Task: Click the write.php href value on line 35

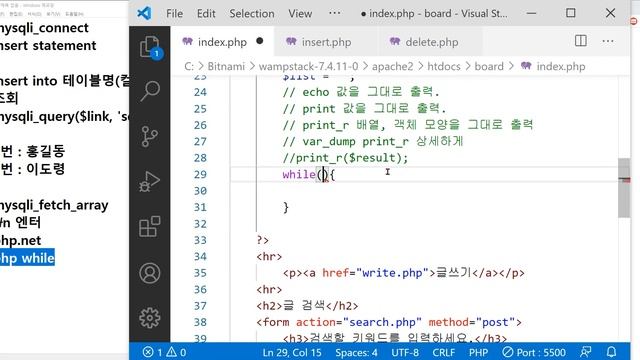Action: pos(392,273)
